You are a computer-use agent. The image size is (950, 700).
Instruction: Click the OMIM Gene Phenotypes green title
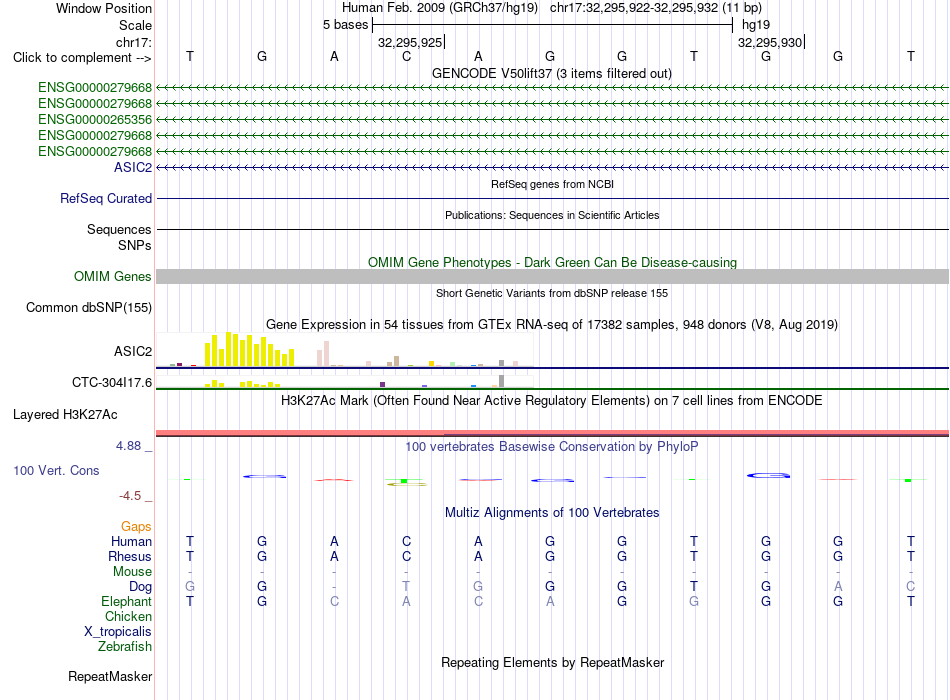552,262
